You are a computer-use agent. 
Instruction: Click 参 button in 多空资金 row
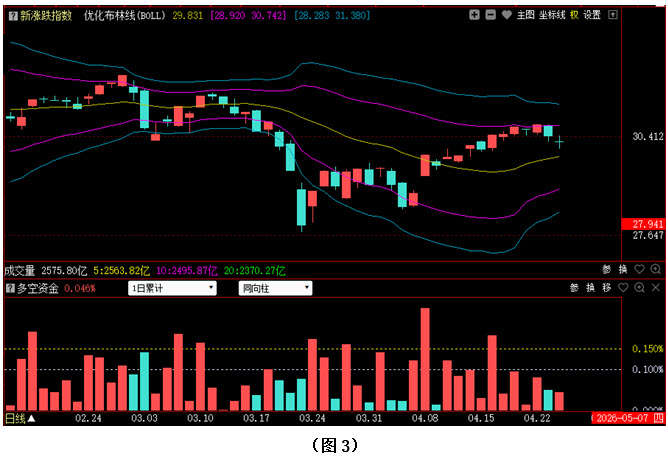[575, 288]
